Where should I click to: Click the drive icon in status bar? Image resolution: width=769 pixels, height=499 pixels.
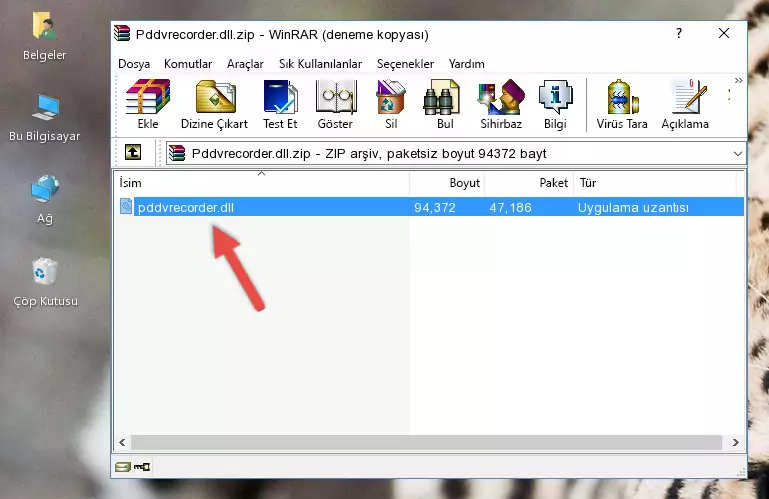123,467
